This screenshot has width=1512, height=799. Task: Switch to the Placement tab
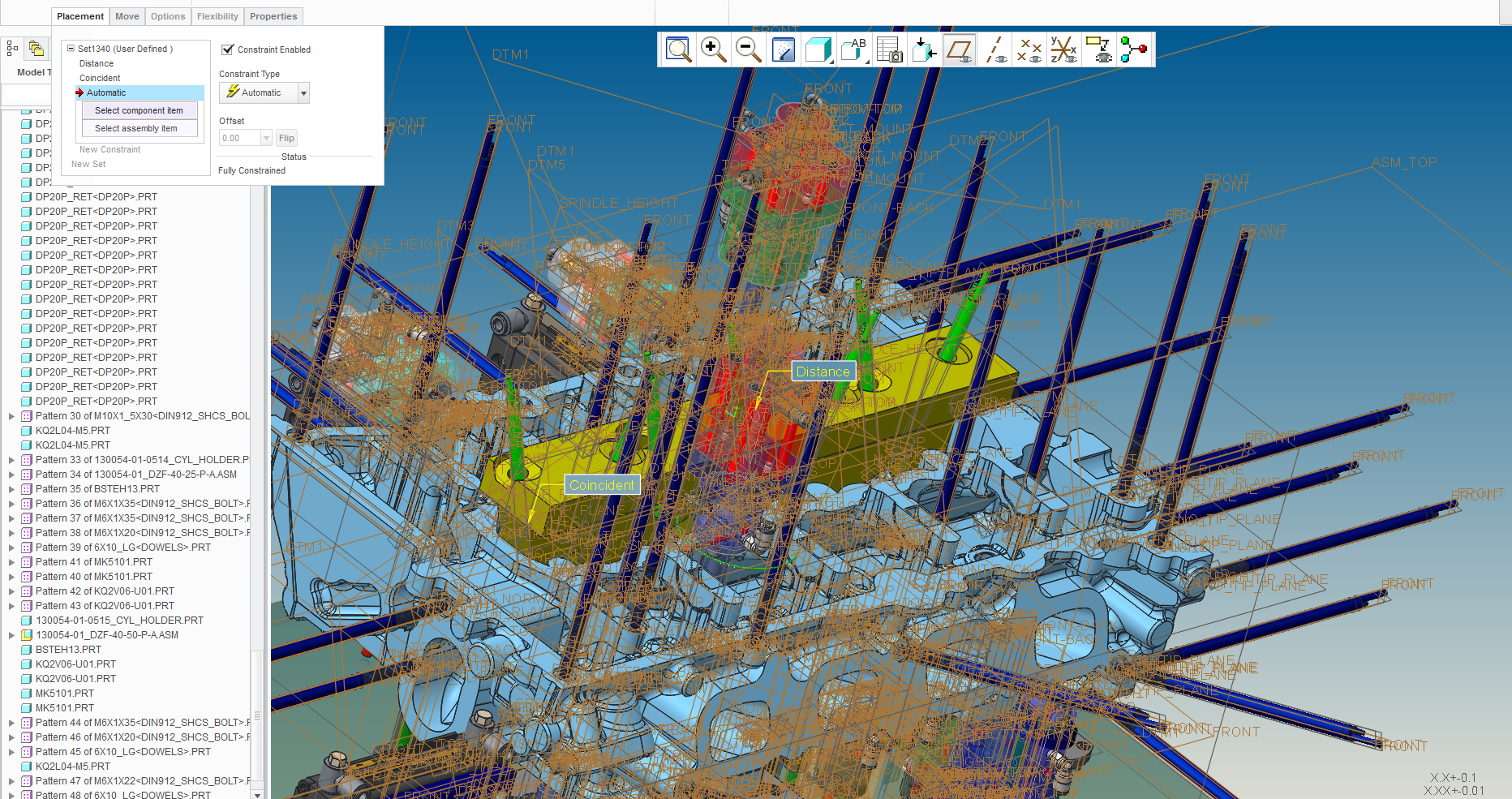(x=80, y=16)
